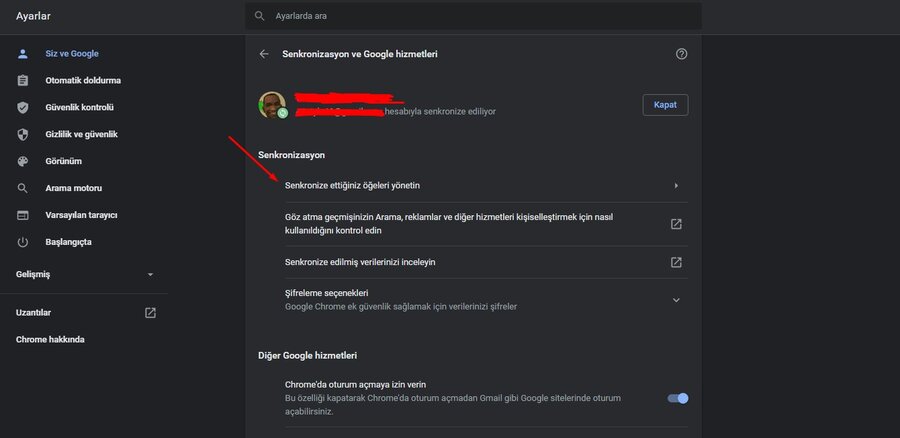Image resolution: width=900 pixels, height=438 pixels.
Task: Focus the Ayarlarda ara search field
Action: point(473,16)
